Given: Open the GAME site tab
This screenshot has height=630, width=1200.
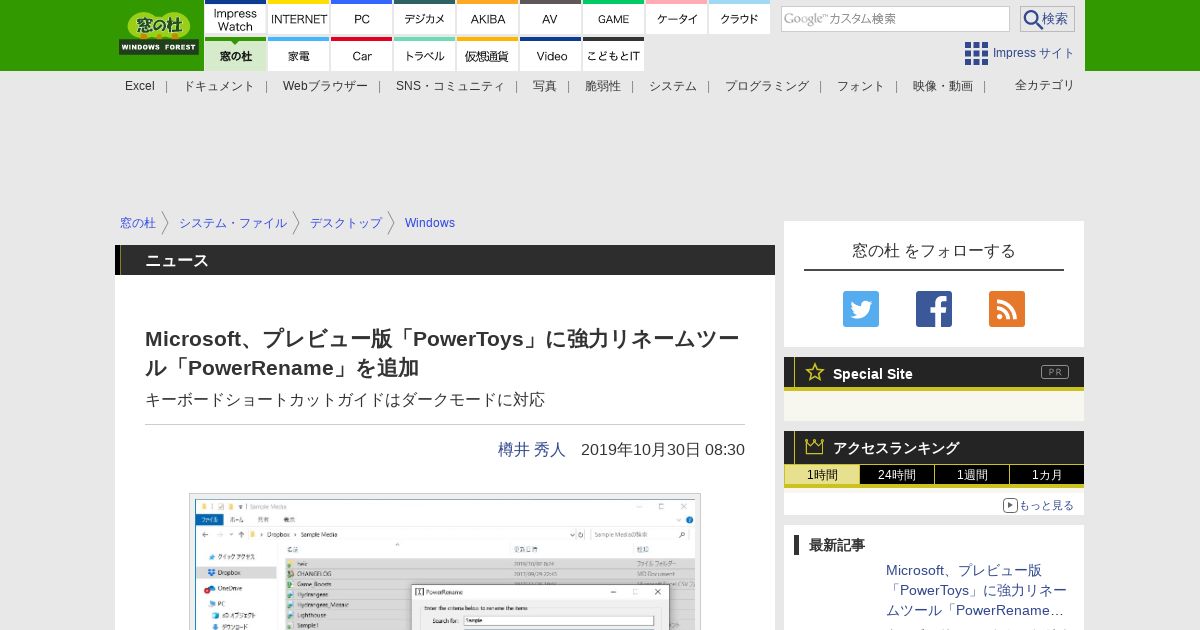Looking at the screenshot, I should tap(613, 18).
